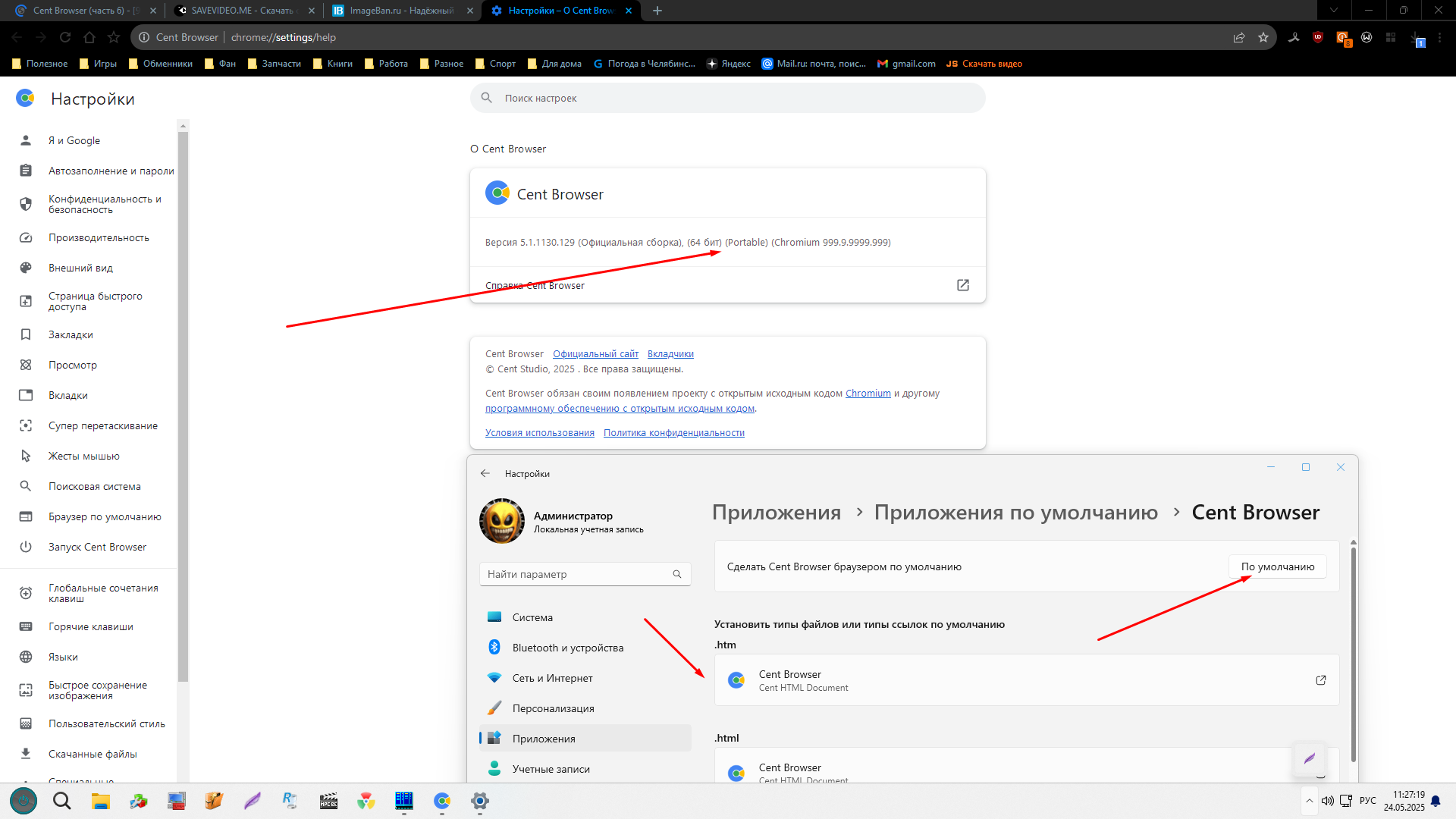Viewport: 1456px width, 819px height.
Task: Open MPC-BE player from taskbar
Action: [328, 801]
